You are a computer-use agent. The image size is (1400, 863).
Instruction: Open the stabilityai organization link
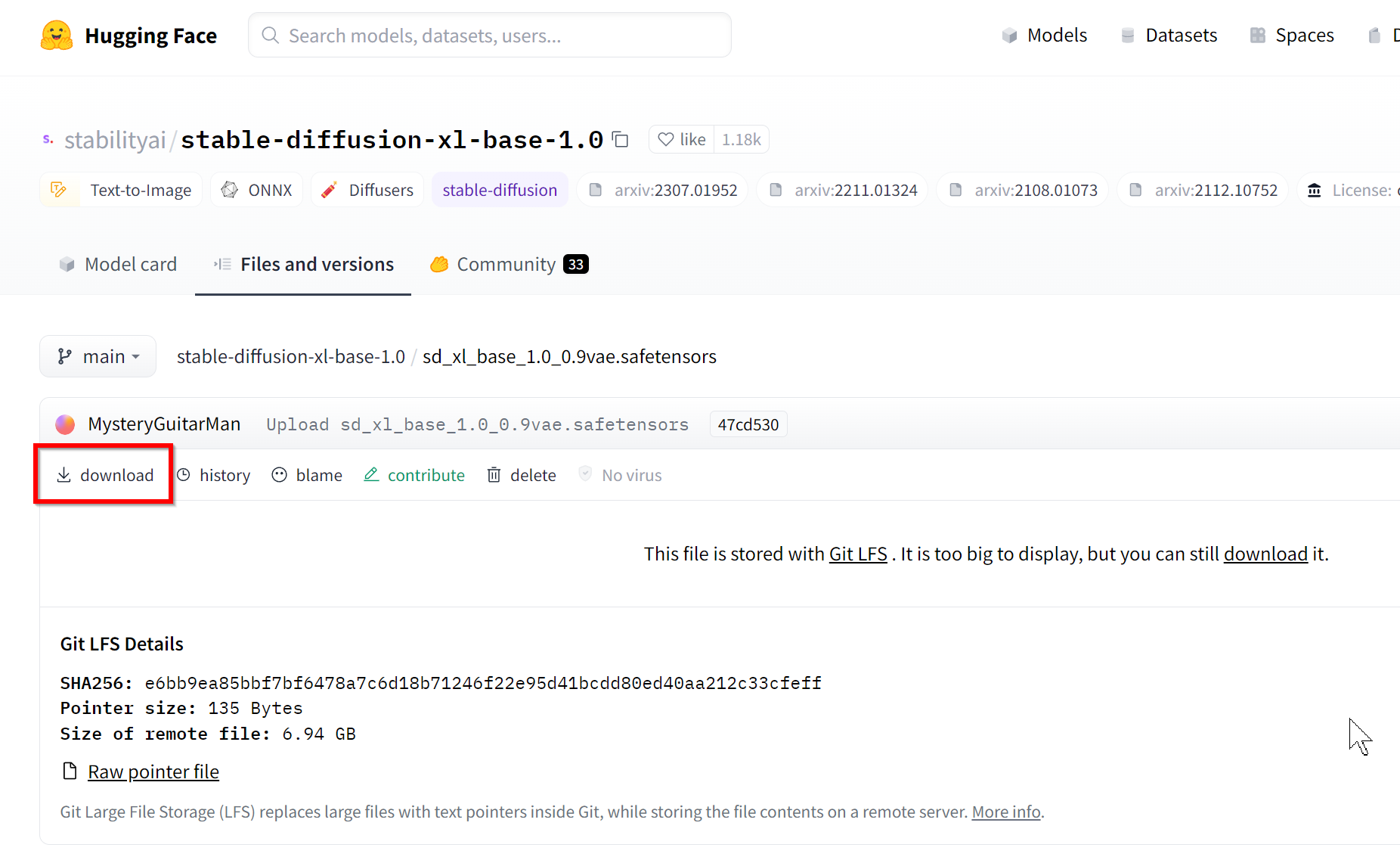[115, 140]
